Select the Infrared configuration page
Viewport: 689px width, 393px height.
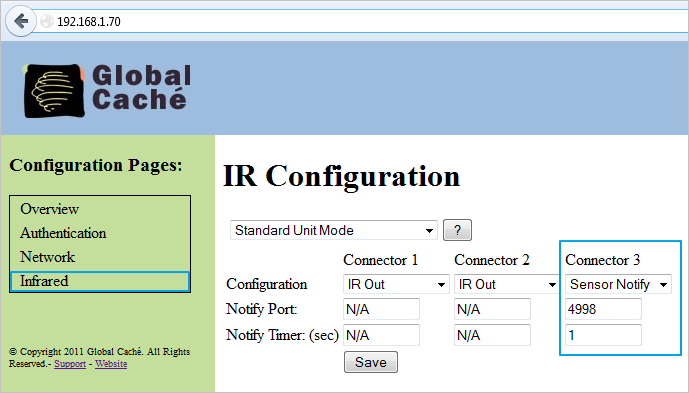(100, 281)
